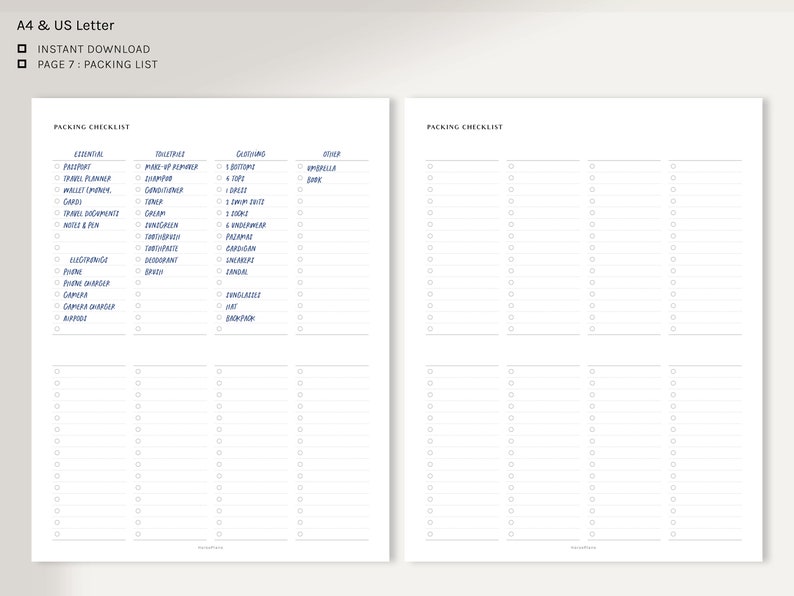Click the 'INSTANT DOWNLOAD' text
The width and height of the screenshot is (794, 596).
coord(94,49)
